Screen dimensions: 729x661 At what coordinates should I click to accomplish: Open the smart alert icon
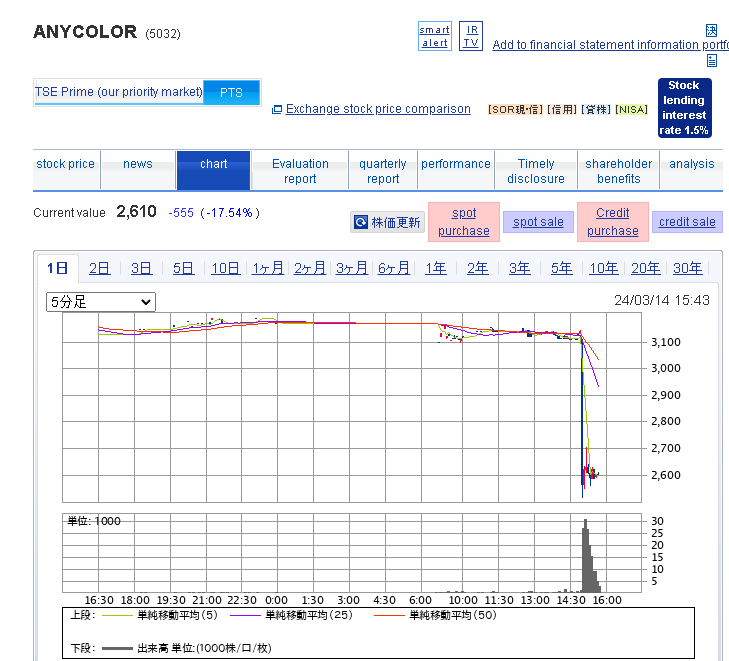click(x=435, y=36)
